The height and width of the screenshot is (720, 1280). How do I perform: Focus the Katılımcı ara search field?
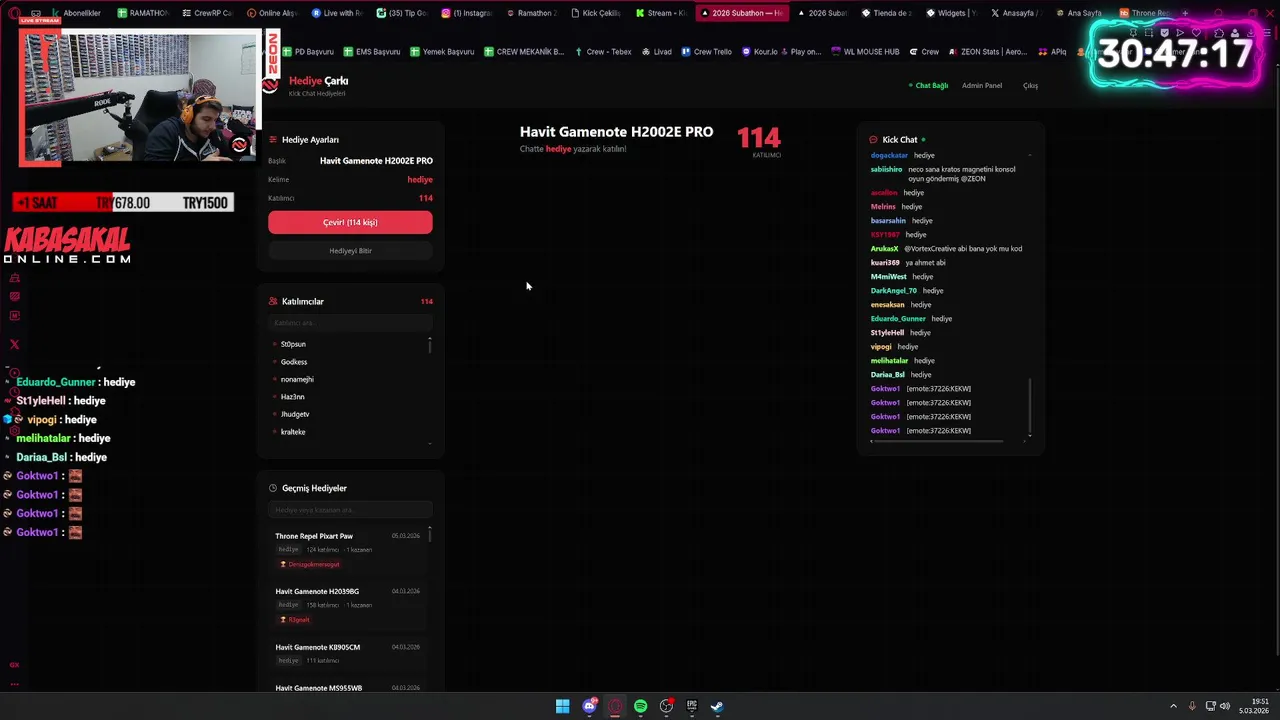(350, 323)
